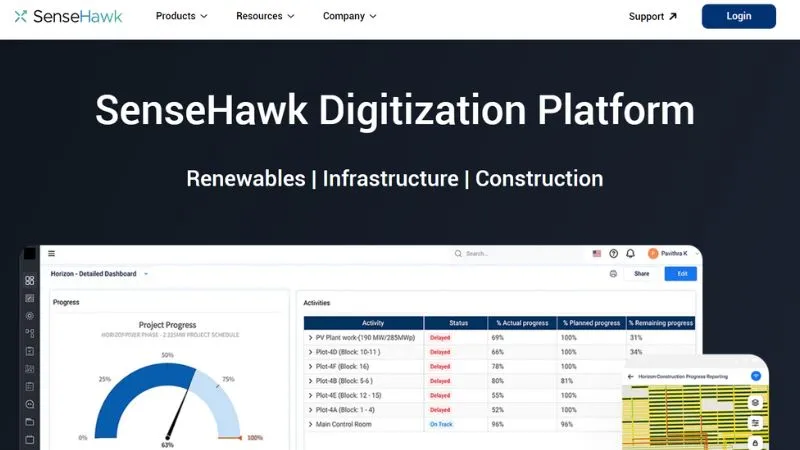Sort by % Remaining progress header
800x450 pixels.
pos(661,323)
